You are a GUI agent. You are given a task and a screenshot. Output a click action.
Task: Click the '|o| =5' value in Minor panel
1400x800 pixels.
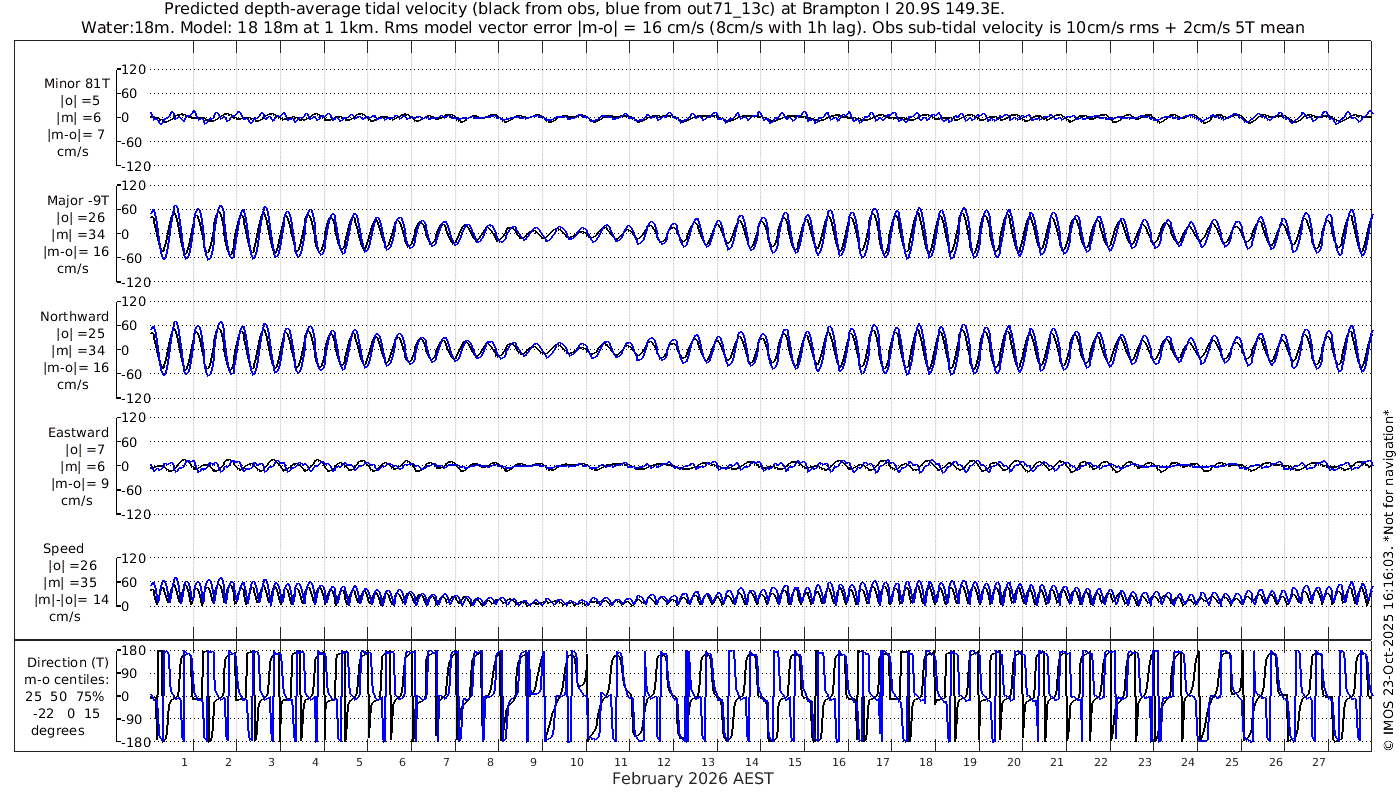point(80,100)
